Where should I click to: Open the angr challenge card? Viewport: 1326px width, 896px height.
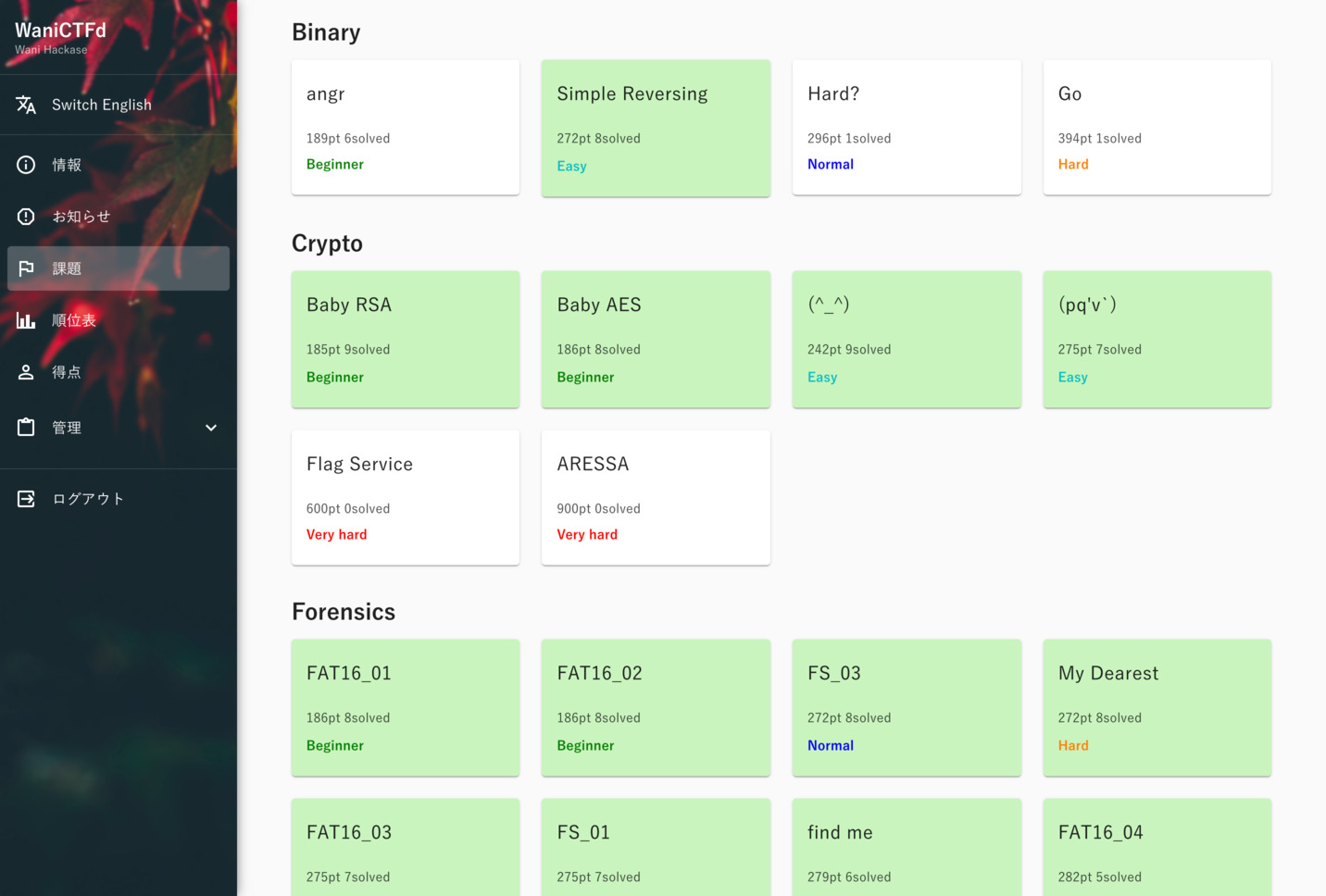point(405,128)
